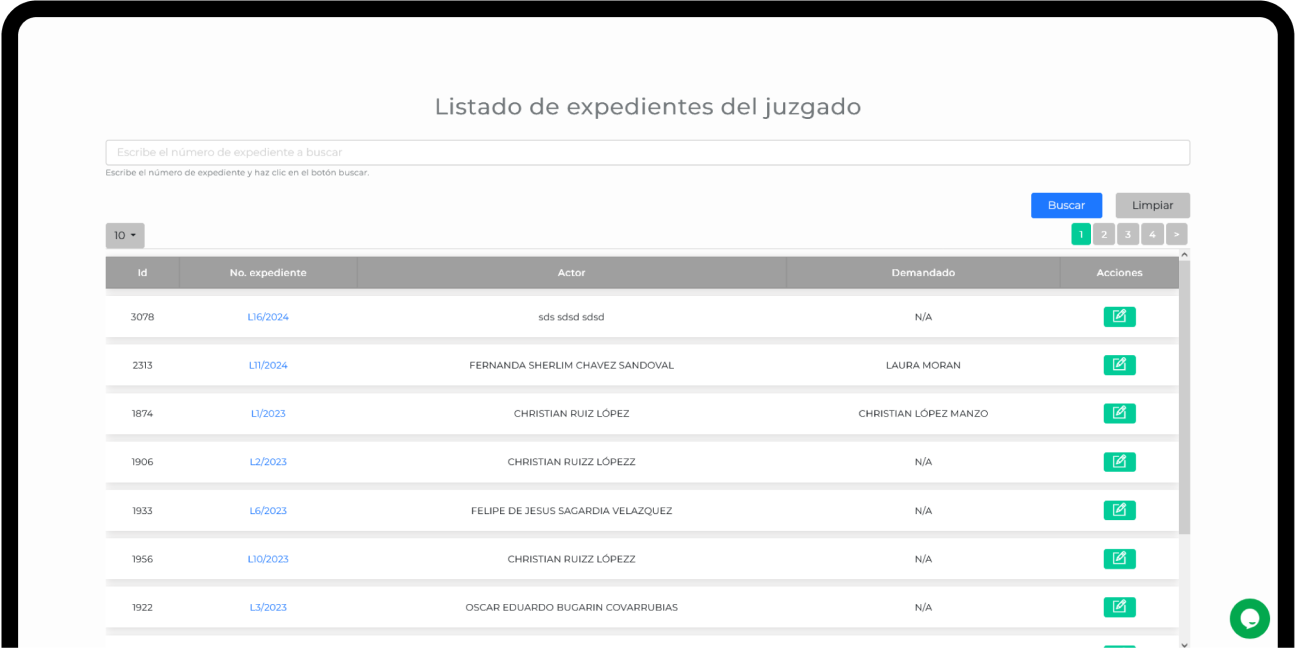Click the edit icon for expediente L16/2024

pyautogui.click(x=1119, y=317)
